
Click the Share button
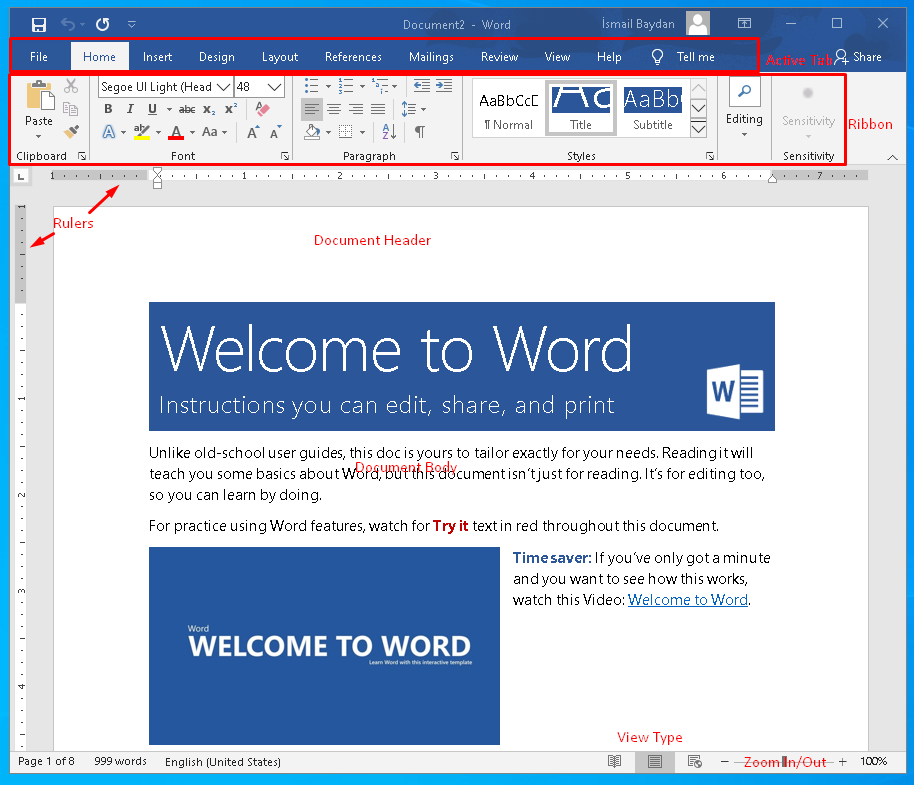(858, 57)
